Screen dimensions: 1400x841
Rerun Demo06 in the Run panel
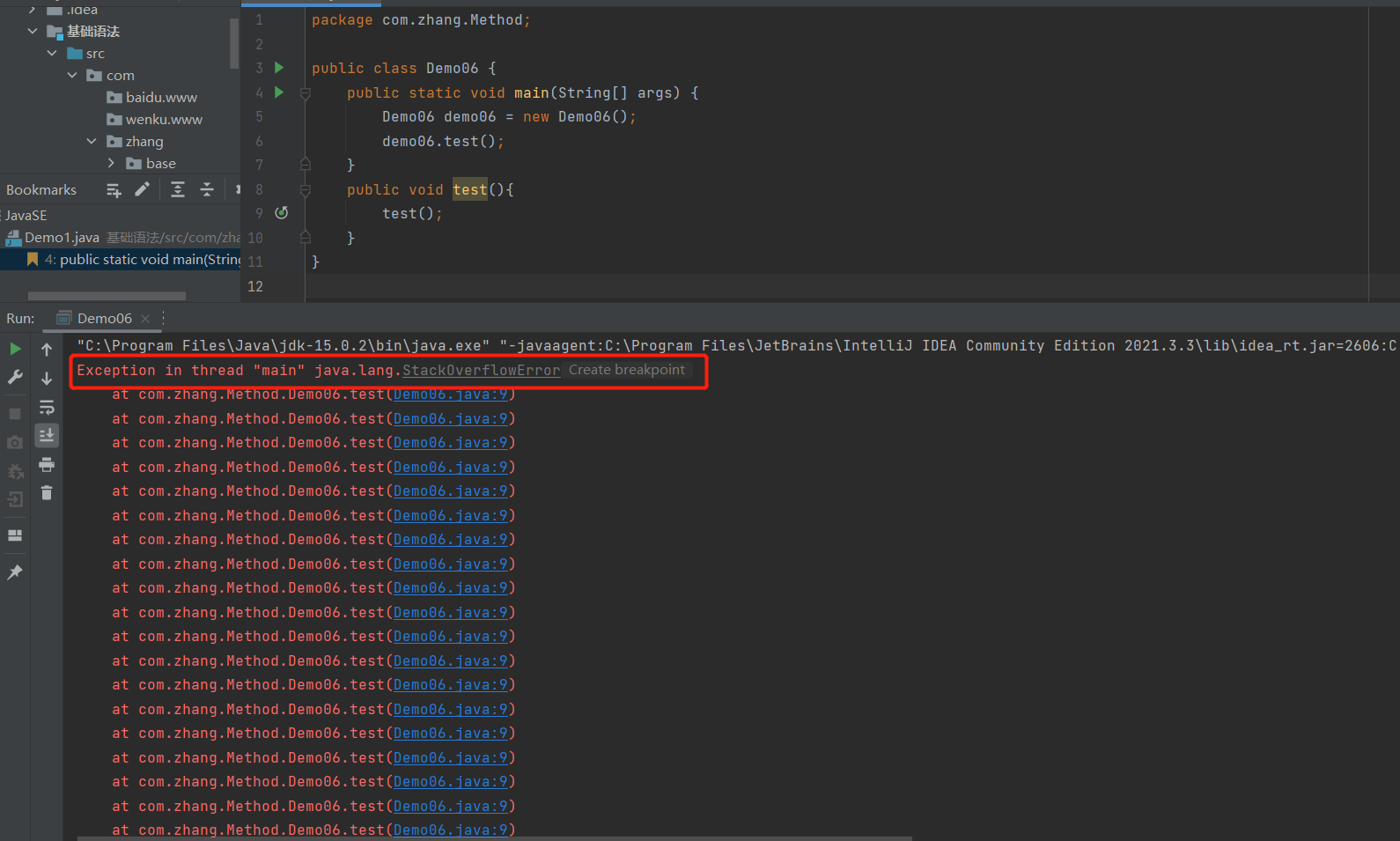click(x=15, y=350)
